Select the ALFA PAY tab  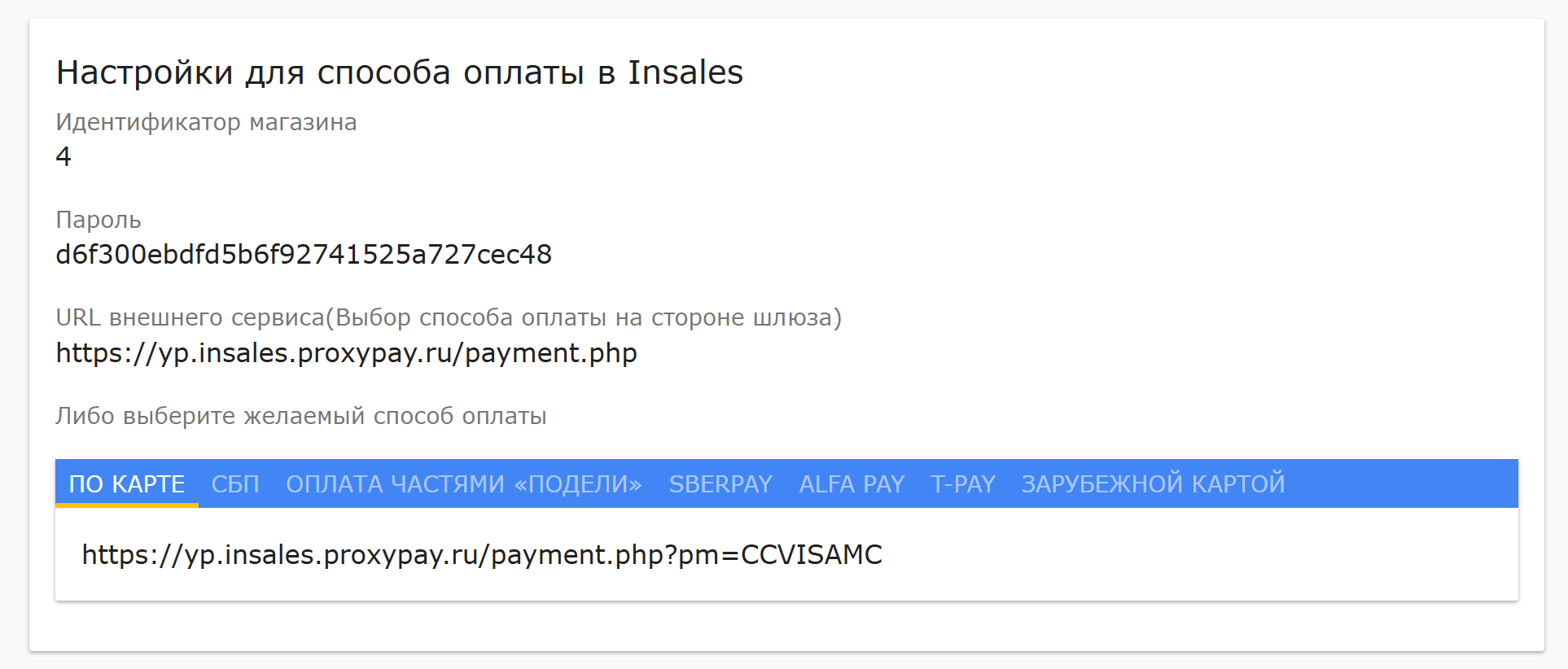852,483
